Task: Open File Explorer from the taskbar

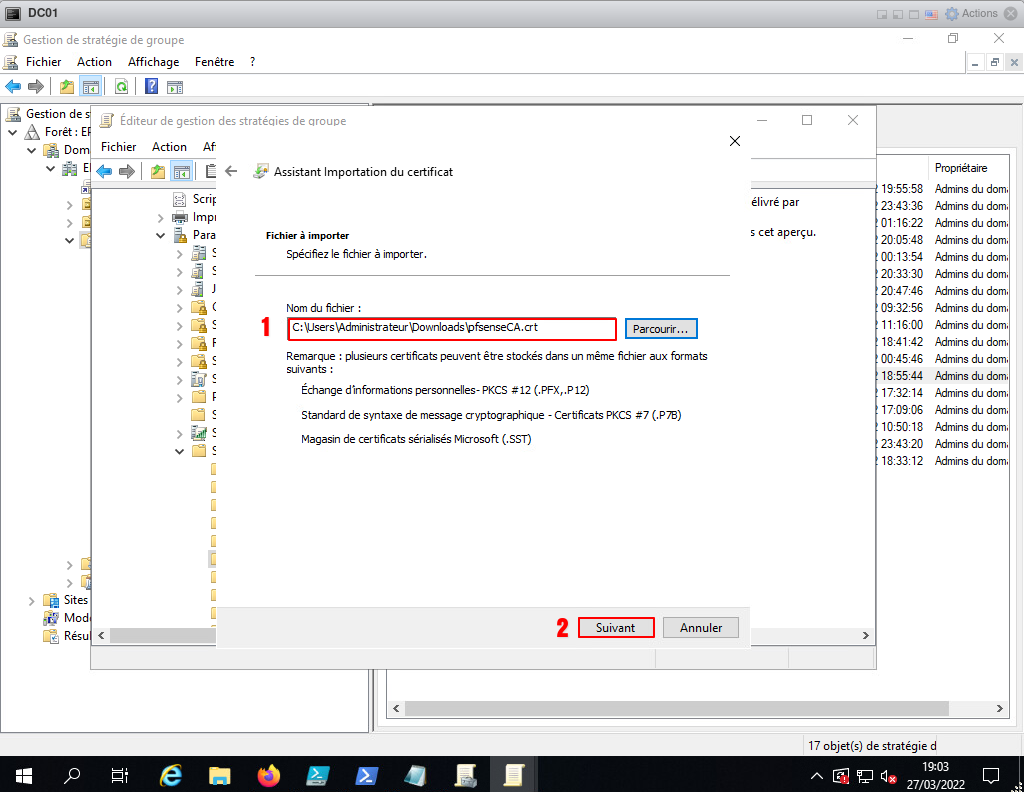Action: [x=220, y=775]
